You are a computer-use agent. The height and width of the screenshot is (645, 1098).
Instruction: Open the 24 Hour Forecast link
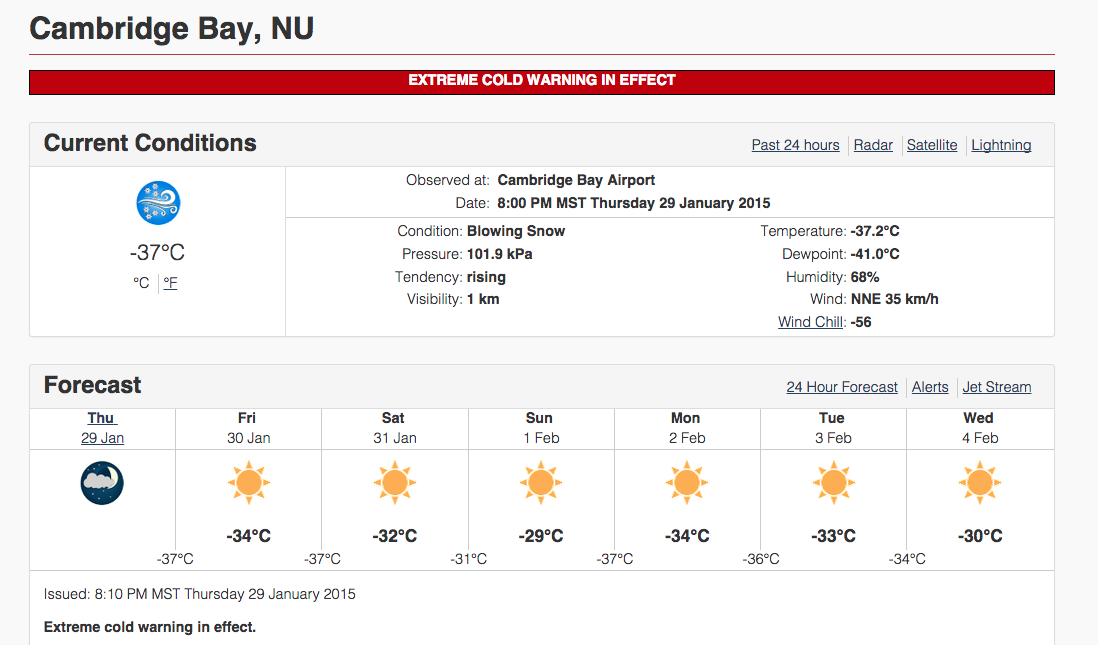842,387
